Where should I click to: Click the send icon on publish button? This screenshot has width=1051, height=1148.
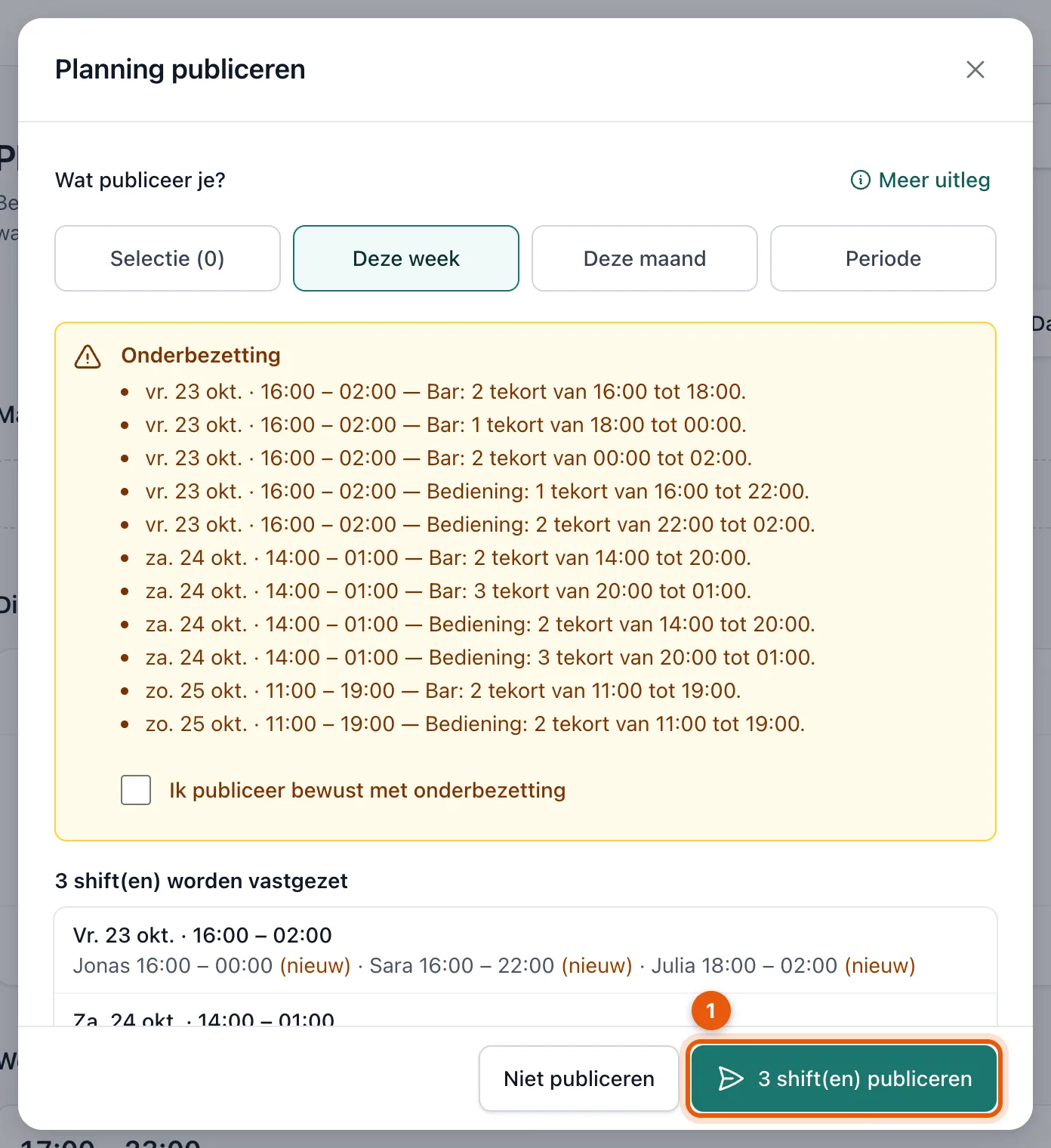click(x=731, y=1079)
